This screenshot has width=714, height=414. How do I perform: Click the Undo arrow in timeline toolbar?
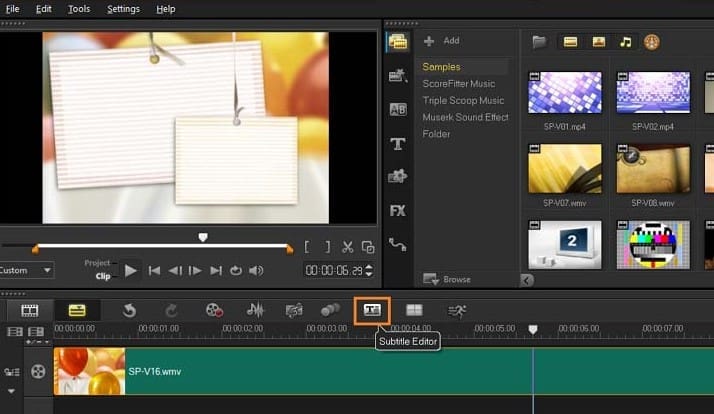(129, 310)
